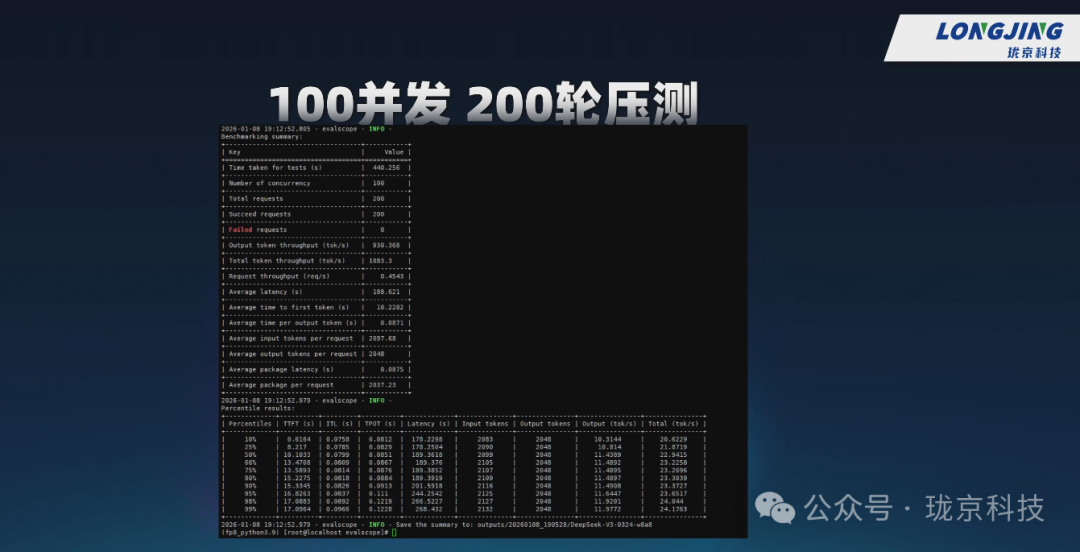
Task: Click 'Average output tokens per request'
Action: [293, 354]
